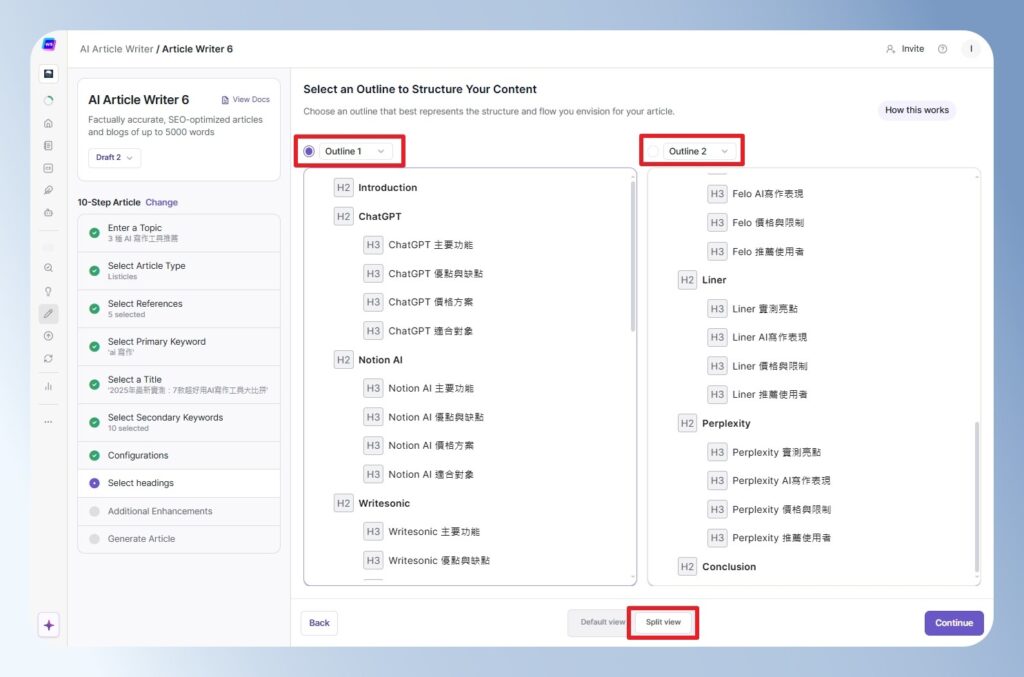Select the Liner H2 heading in Outline 2
The image size is (1024, 677).
(714, 280)
